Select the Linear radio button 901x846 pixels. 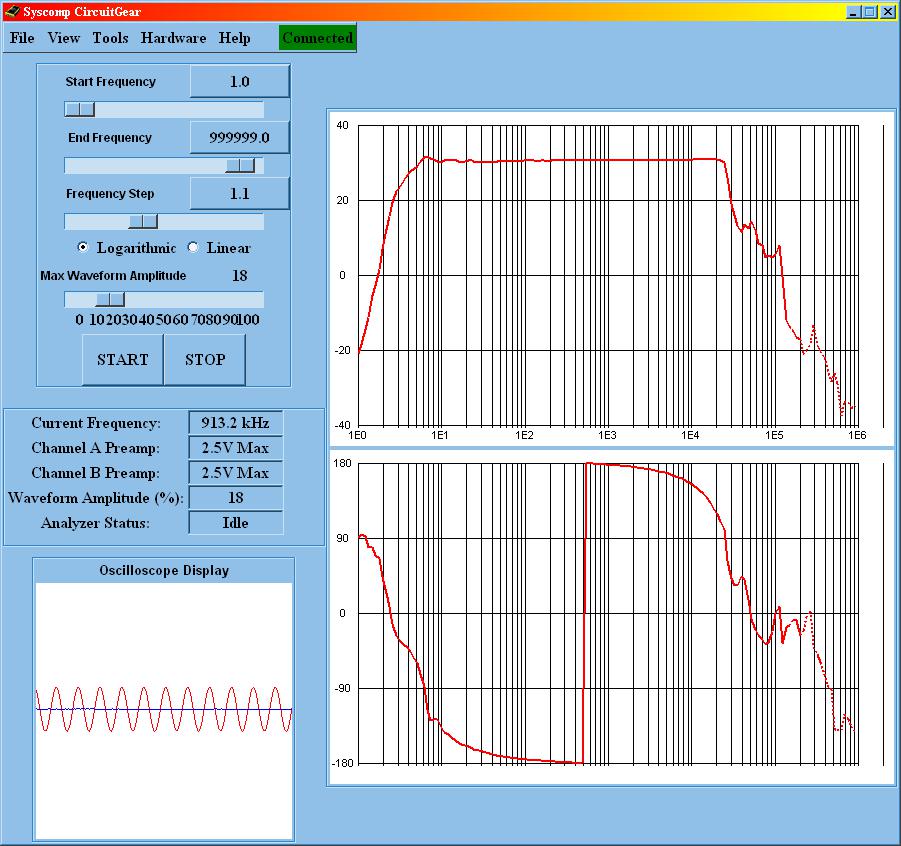193,248
